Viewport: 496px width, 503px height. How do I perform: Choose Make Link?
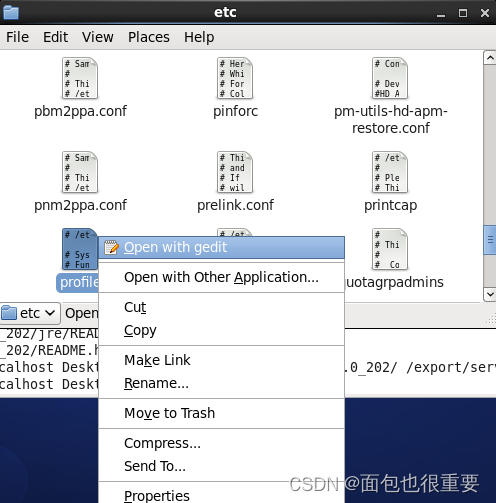pos(221,360)
